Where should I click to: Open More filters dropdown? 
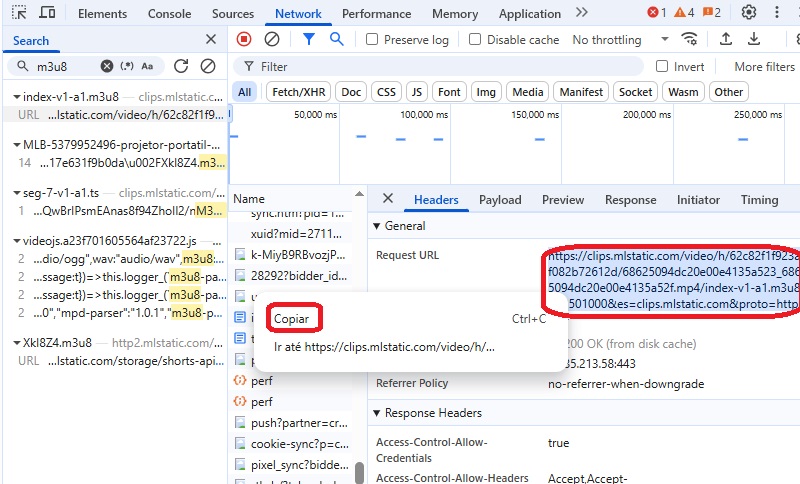tap(764, 67)
